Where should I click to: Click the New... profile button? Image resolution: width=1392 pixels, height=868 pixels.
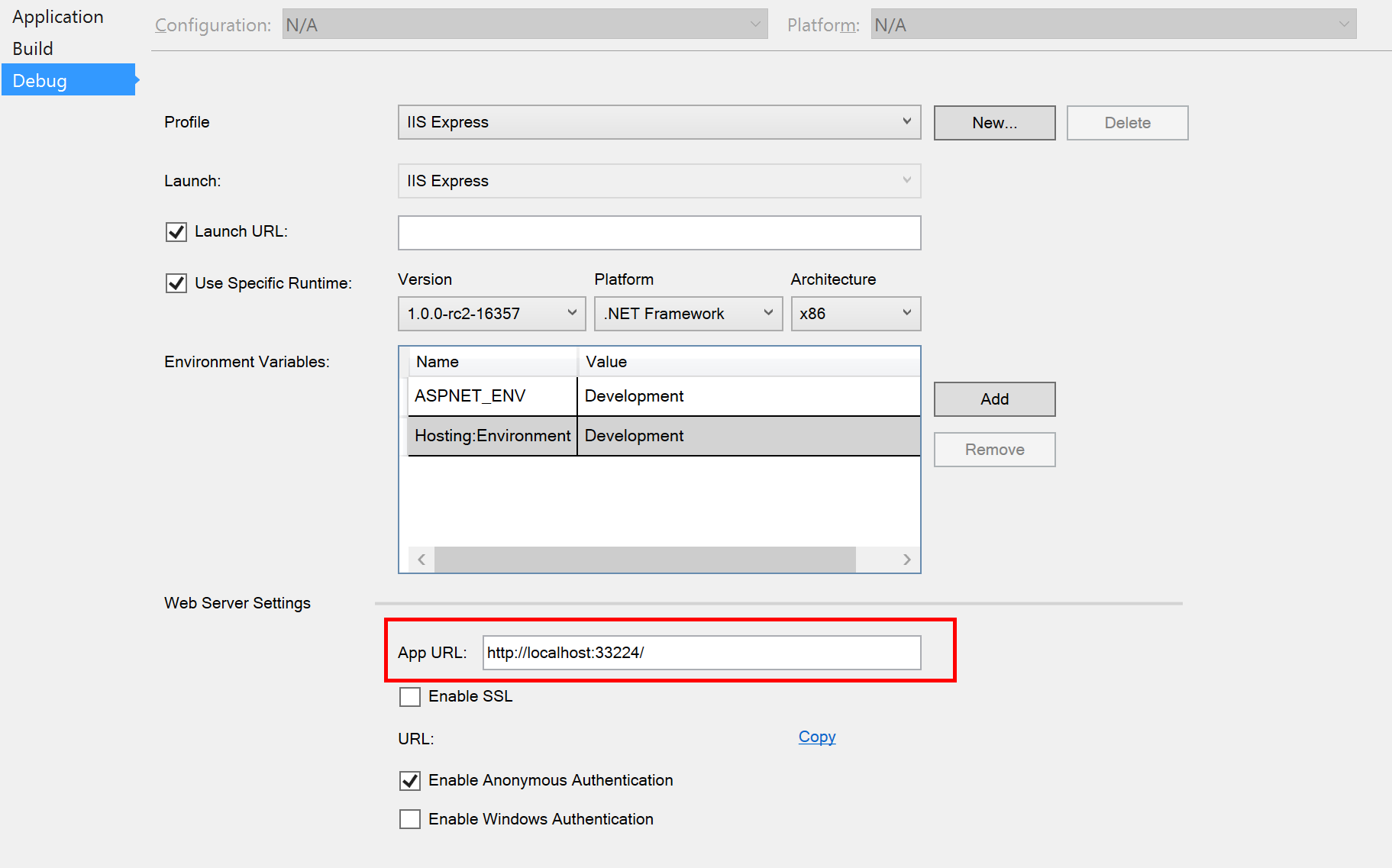[994, 123]
